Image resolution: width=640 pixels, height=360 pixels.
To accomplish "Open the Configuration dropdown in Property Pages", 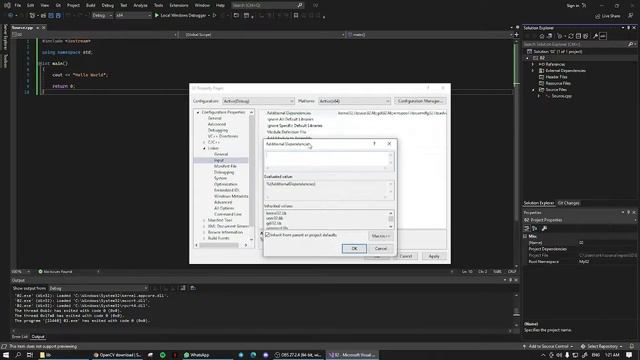I will tap(258, 101).
